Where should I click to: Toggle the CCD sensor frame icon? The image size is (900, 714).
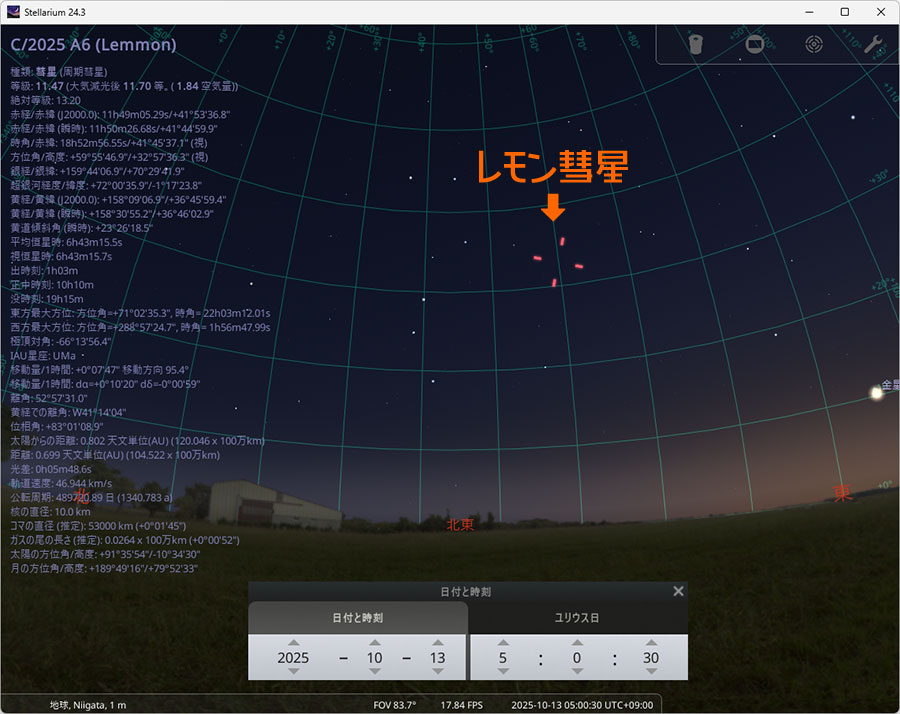coord(755,44)
